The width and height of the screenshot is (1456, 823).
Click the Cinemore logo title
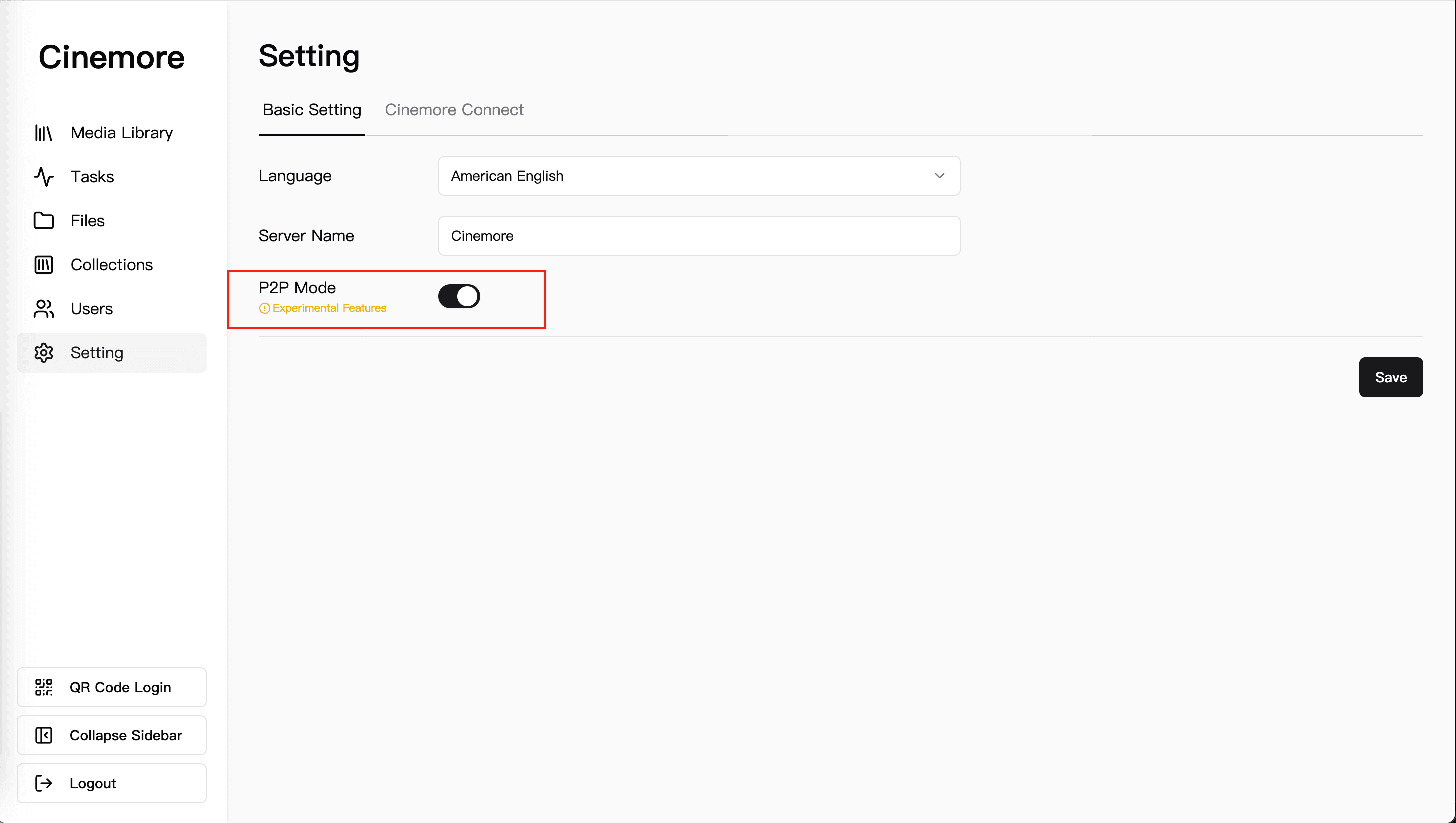112,57
